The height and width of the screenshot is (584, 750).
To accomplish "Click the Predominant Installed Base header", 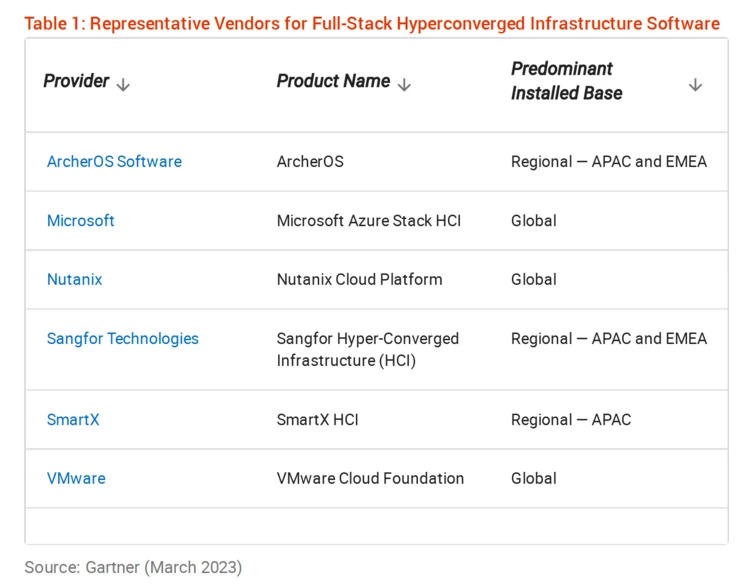I will [566, 81].
